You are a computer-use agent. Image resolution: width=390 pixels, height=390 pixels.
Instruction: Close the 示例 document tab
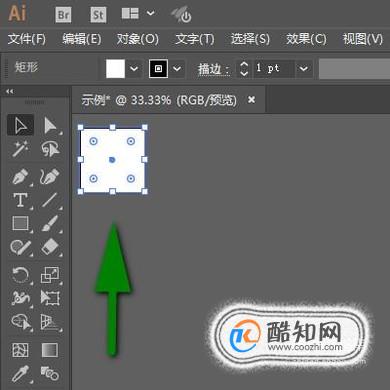[x=252, y=99]
